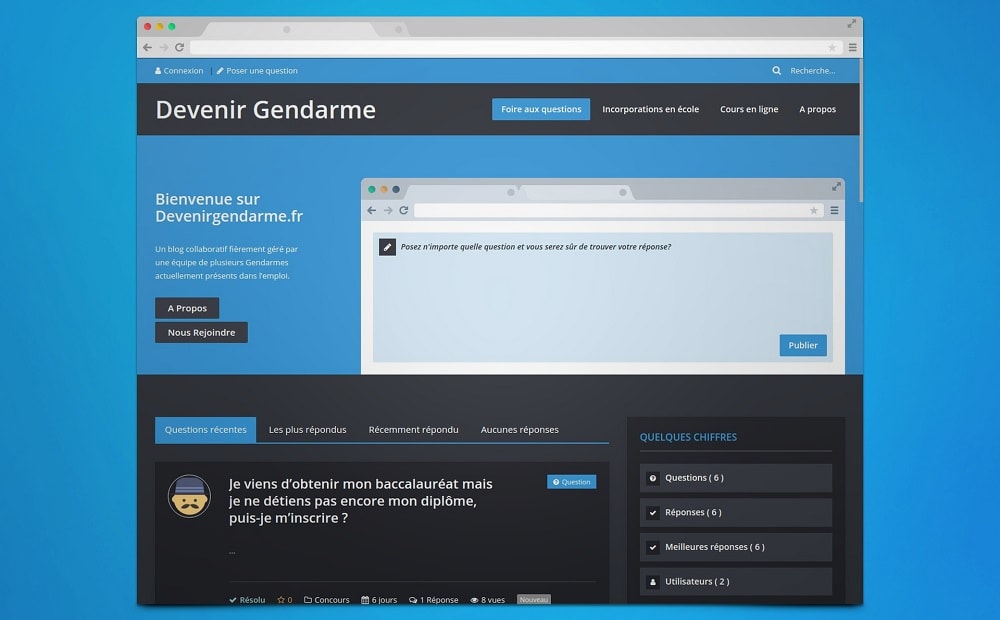This screenshot has height=620, width=1000.
Task: Open the baccalauréat question title
Action: coord(361,501)
